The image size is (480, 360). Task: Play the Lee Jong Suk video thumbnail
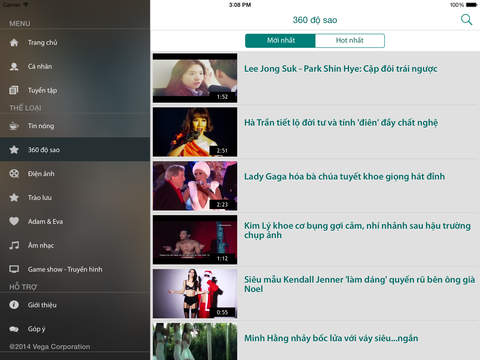(x=195, y=78)
